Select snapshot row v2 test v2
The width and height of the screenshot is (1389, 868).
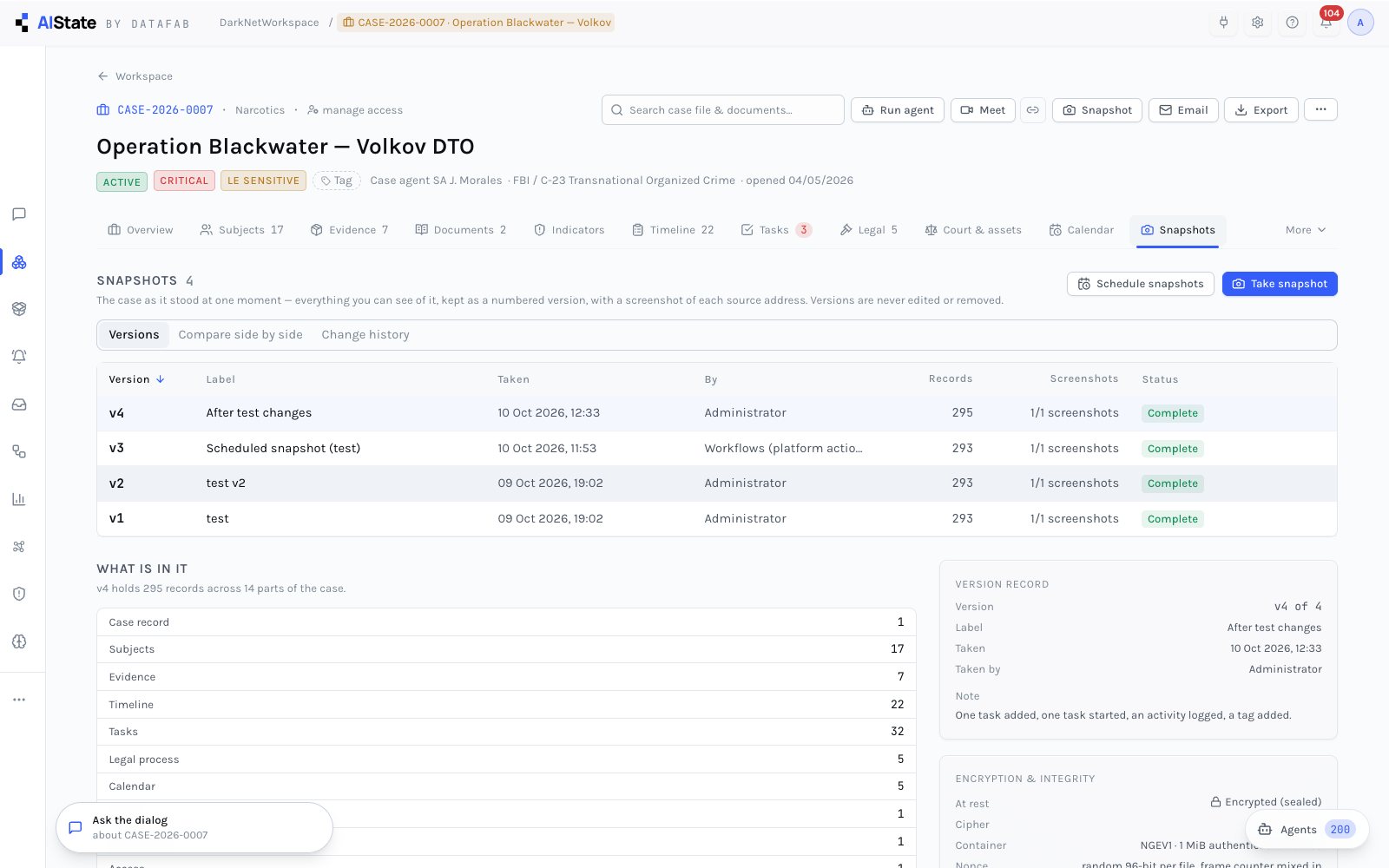pyautogui.click(x=716, y=483)
